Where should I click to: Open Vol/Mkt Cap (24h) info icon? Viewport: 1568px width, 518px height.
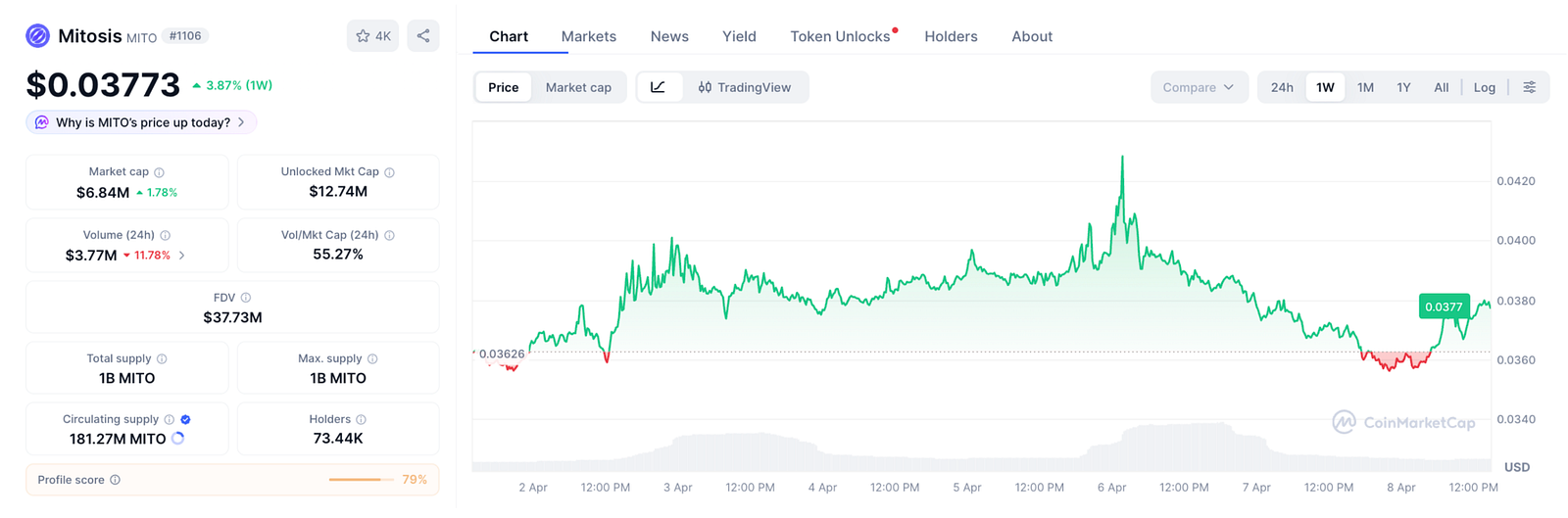tap(389, 235)
